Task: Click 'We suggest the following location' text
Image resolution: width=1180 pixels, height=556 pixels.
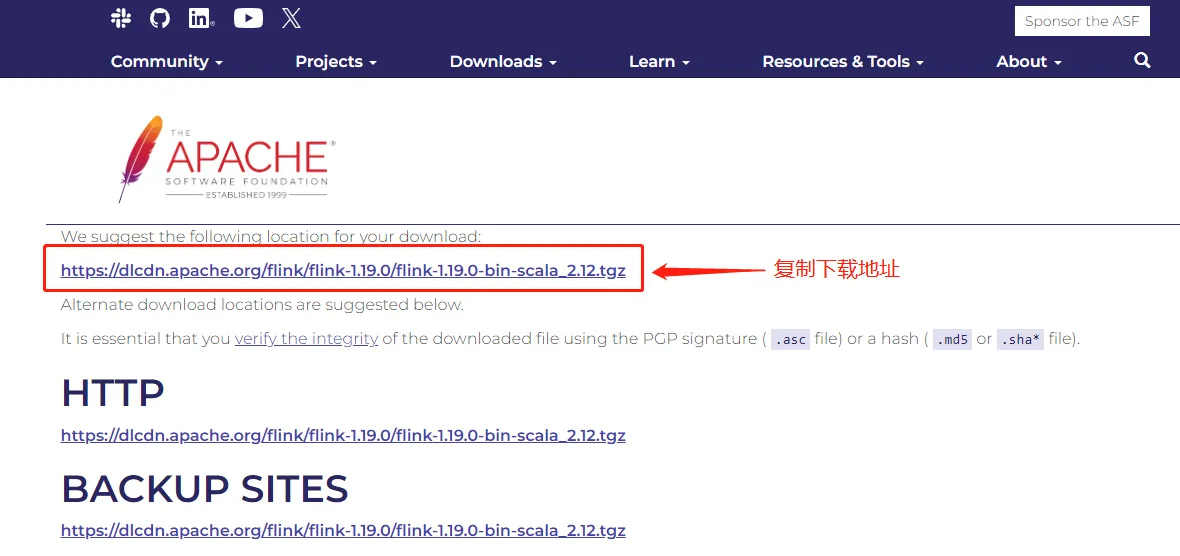Action: click(x=271, y=236)
